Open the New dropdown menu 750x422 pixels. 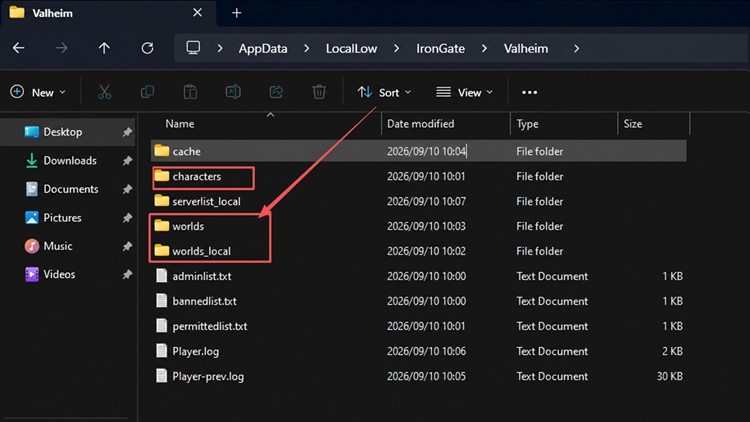tap(38, 92)
